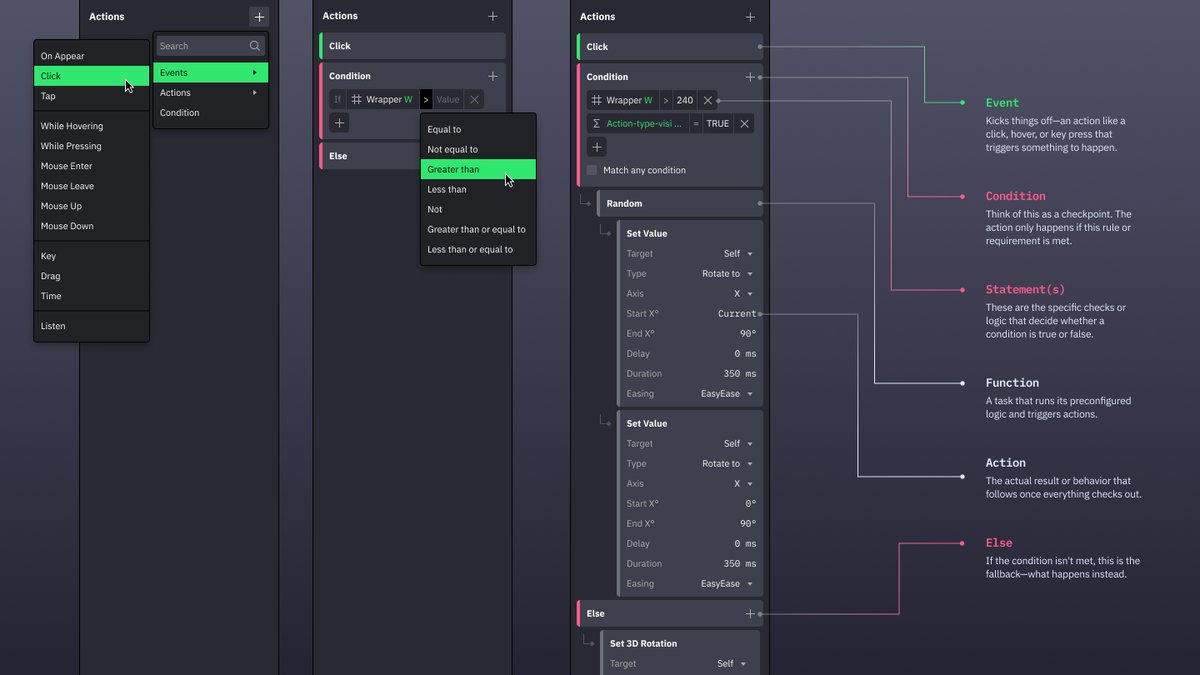This screenshot has height=675, width=1200.
Task: Click the plus icon above the Search menu
Action: pyautogui.click(x=259, y=16)
